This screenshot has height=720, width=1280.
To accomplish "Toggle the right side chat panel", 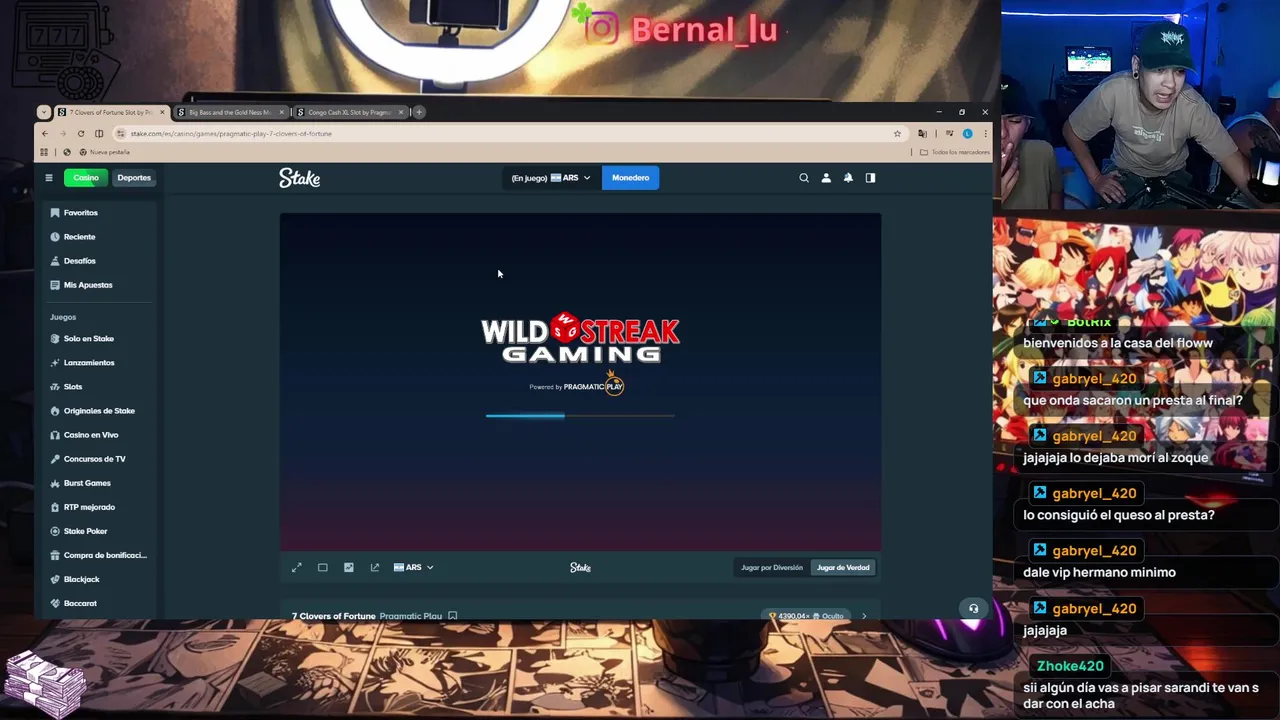I will pyautogui.click(x=870, y=178).
